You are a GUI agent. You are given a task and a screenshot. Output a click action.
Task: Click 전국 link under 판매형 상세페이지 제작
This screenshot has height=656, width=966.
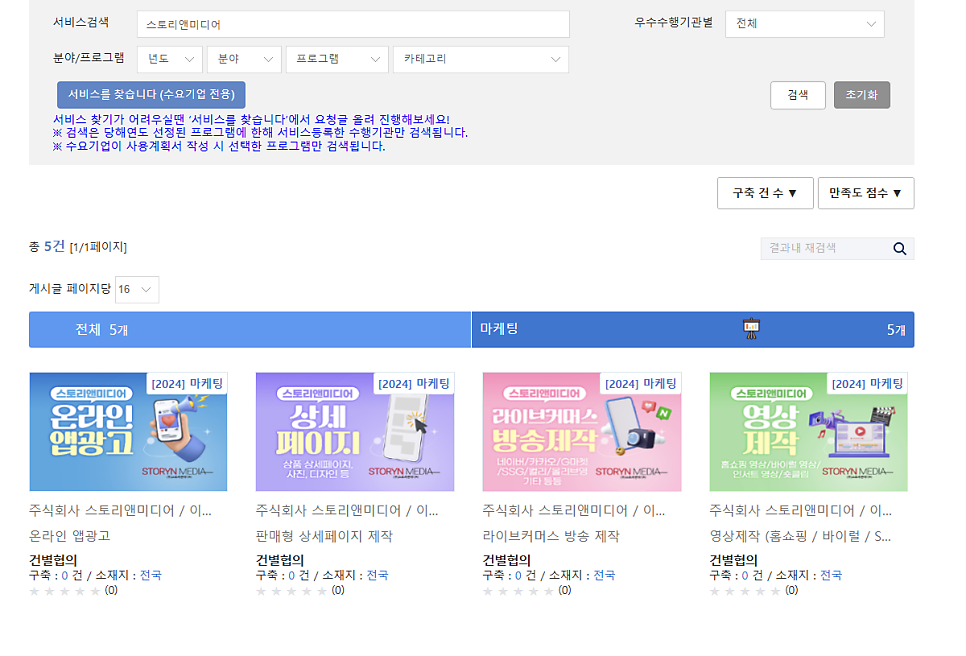click(x=378, y=575)
